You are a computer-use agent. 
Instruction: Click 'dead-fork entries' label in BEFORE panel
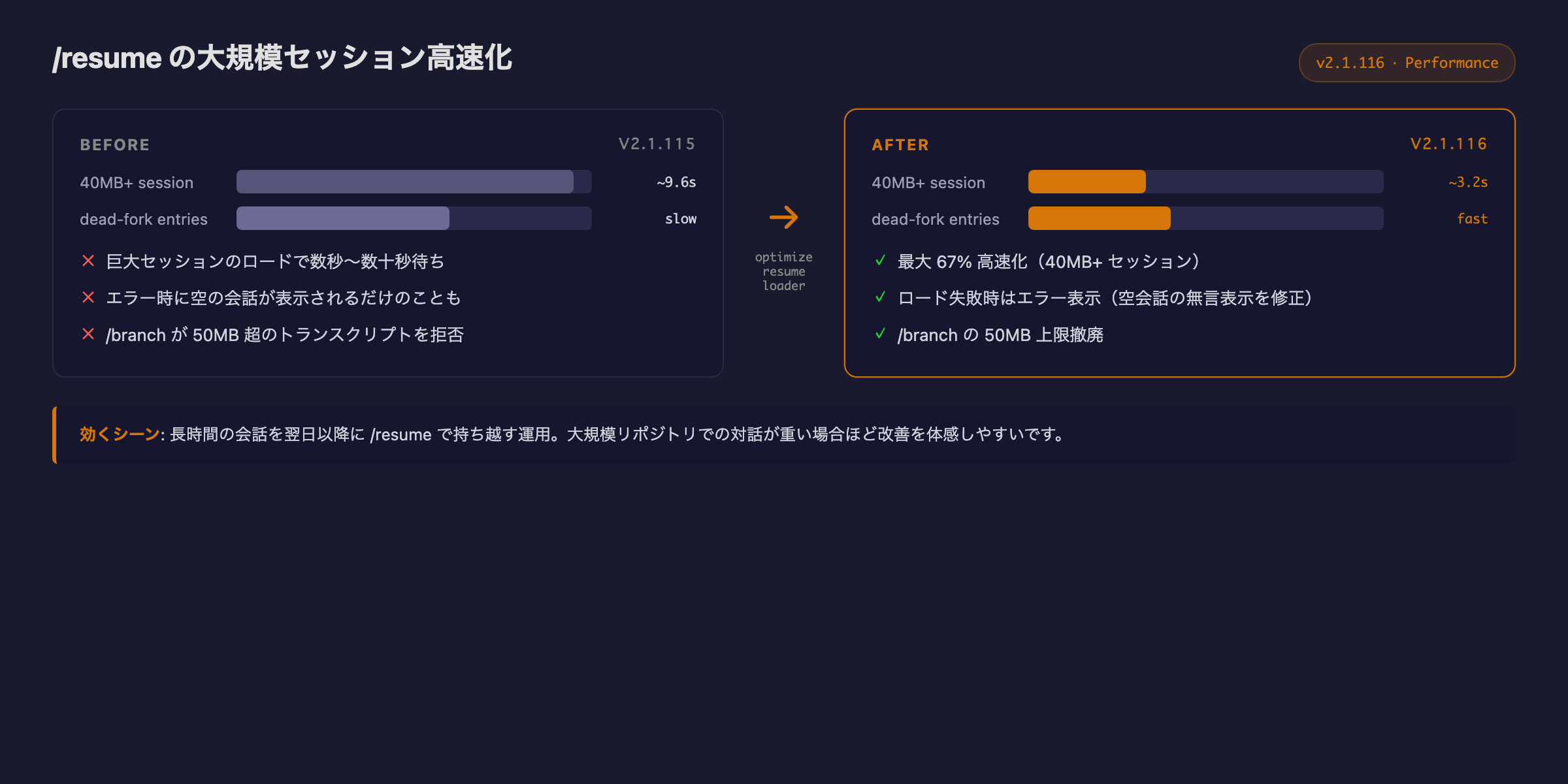pos(144,219)
